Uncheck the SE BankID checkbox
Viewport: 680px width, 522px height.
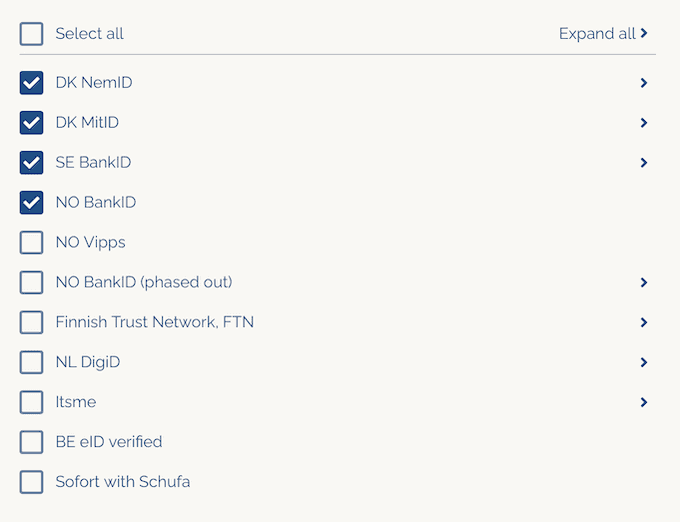pos(32,163)
